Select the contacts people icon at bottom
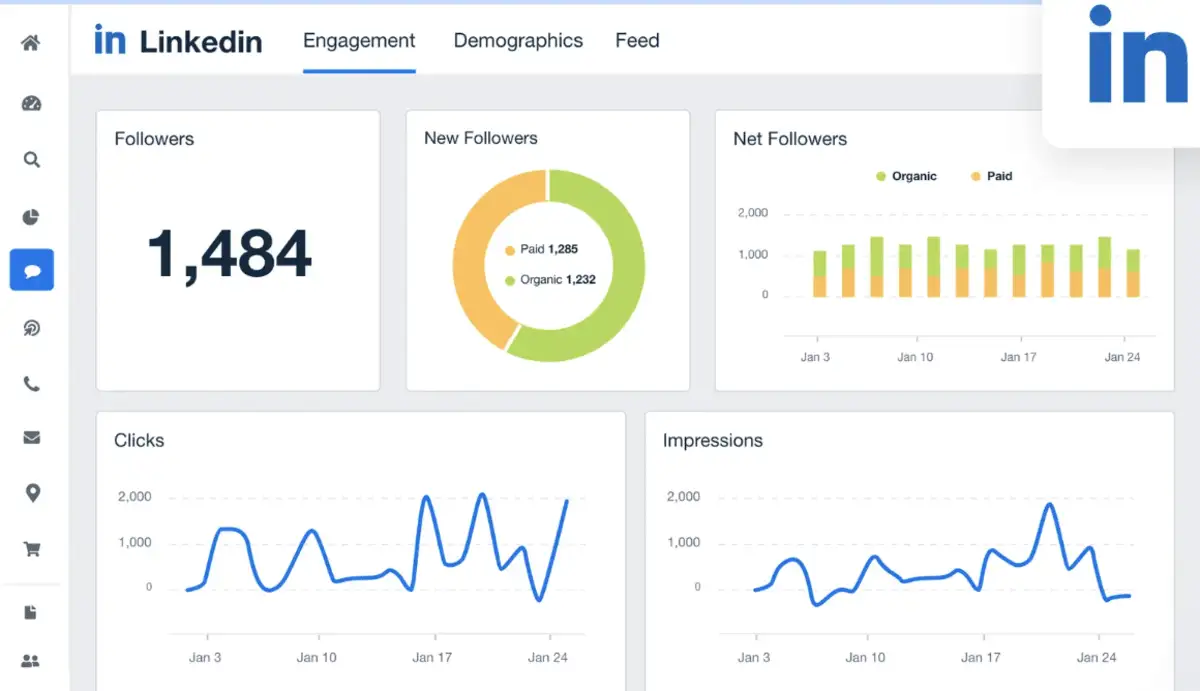 (x=31, y=660)
